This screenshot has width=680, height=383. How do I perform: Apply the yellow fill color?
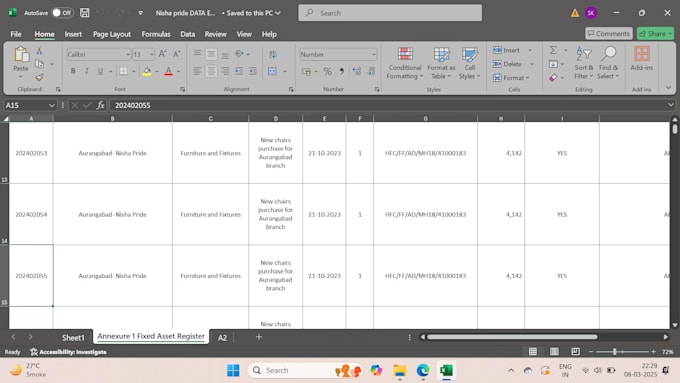(x=147, y=71)
